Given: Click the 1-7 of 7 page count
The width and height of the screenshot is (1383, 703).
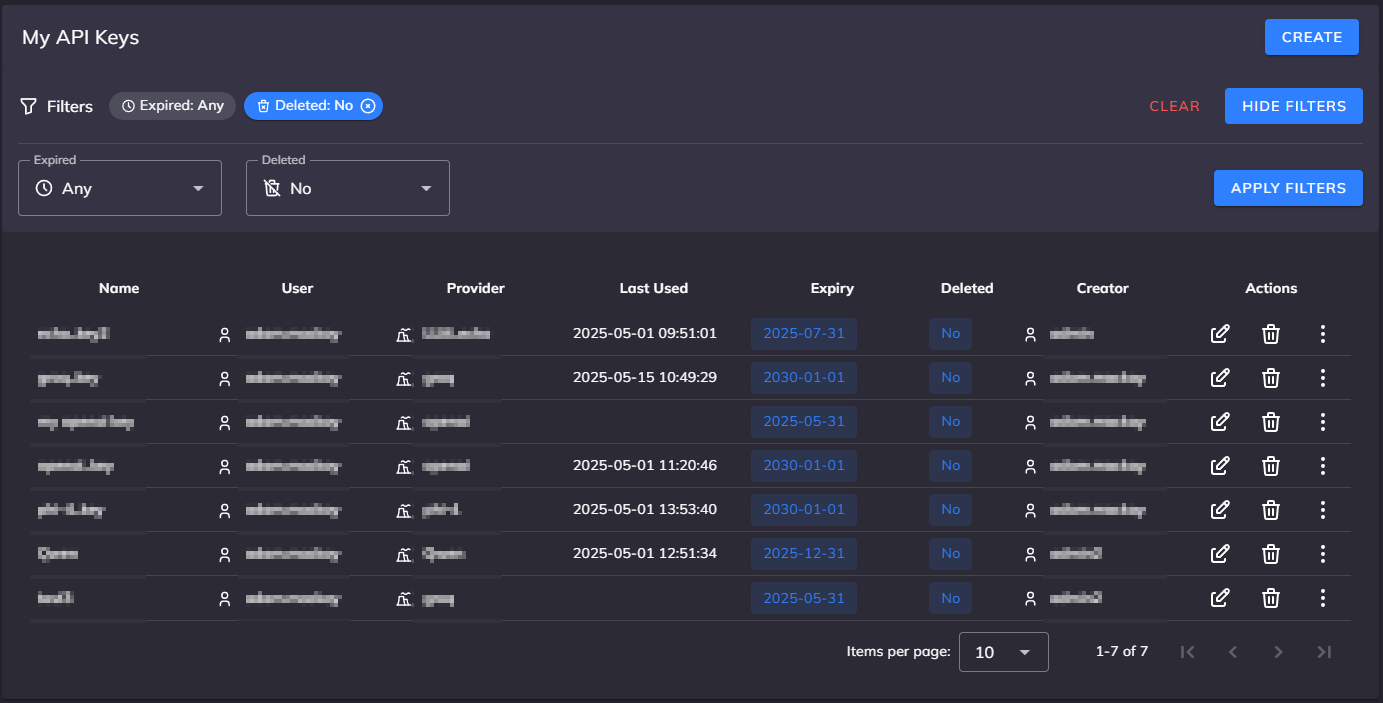Looking at the screenshot, I should [x=1122, y=652].
